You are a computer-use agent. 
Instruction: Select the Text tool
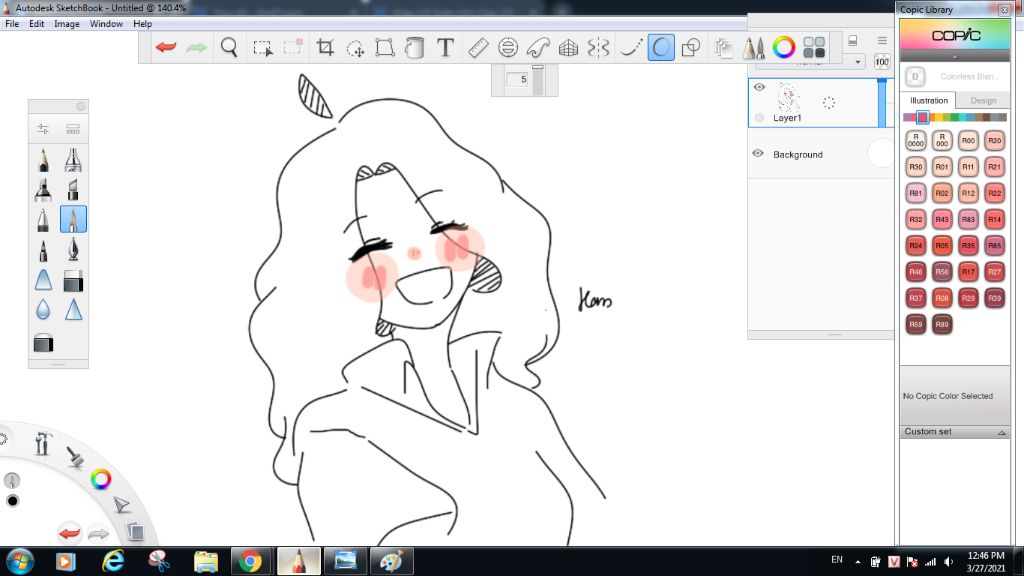coord(445,47)
